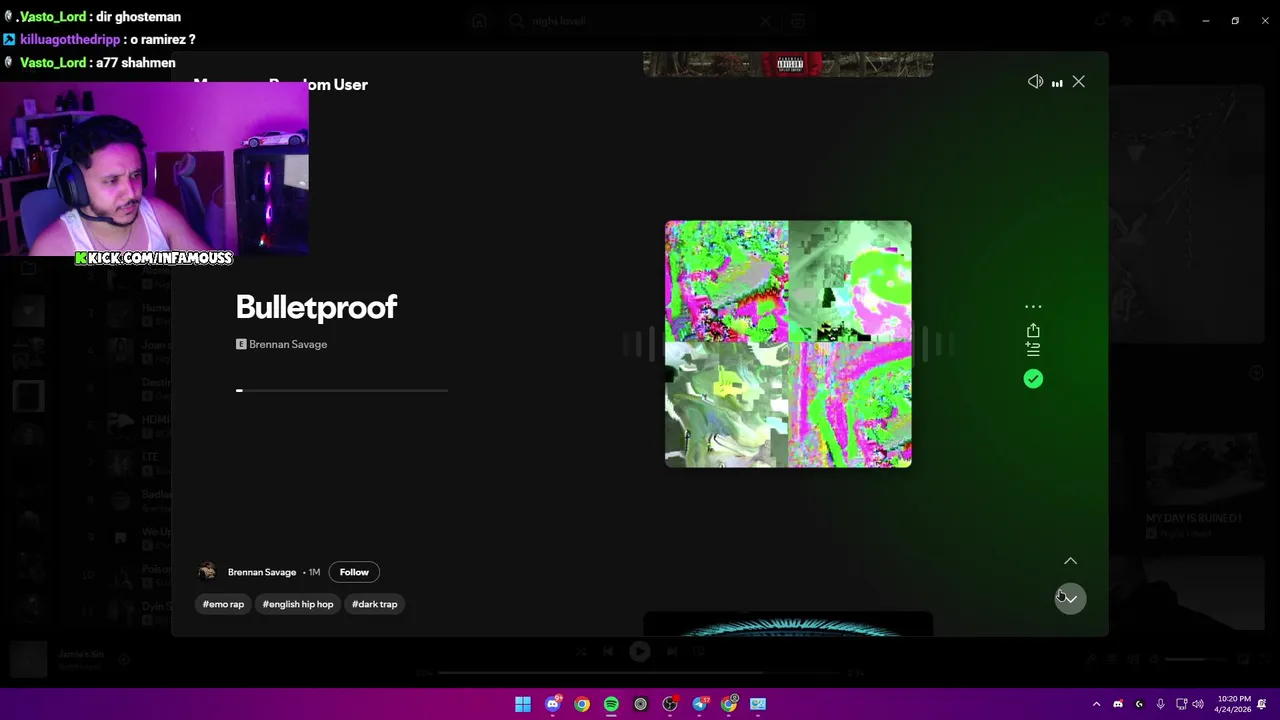Click the equalizer bars icon beside speaker
The height and width of the screenshot is (720, 1280).
1057,83
